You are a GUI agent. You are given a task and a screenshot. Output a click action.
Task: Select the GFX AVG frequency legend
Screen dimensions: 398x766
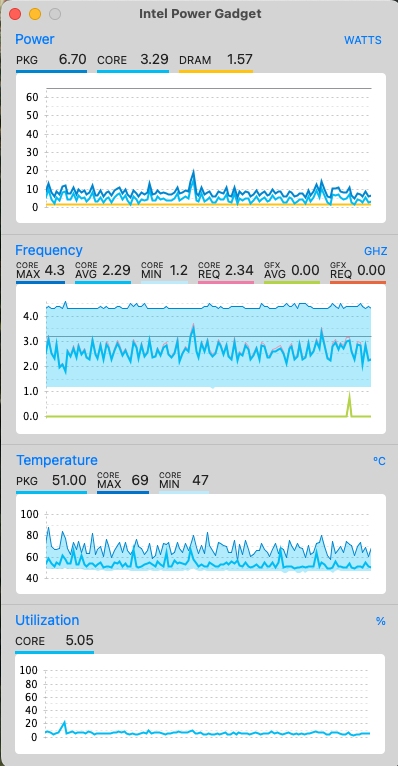tap(292, 270)
